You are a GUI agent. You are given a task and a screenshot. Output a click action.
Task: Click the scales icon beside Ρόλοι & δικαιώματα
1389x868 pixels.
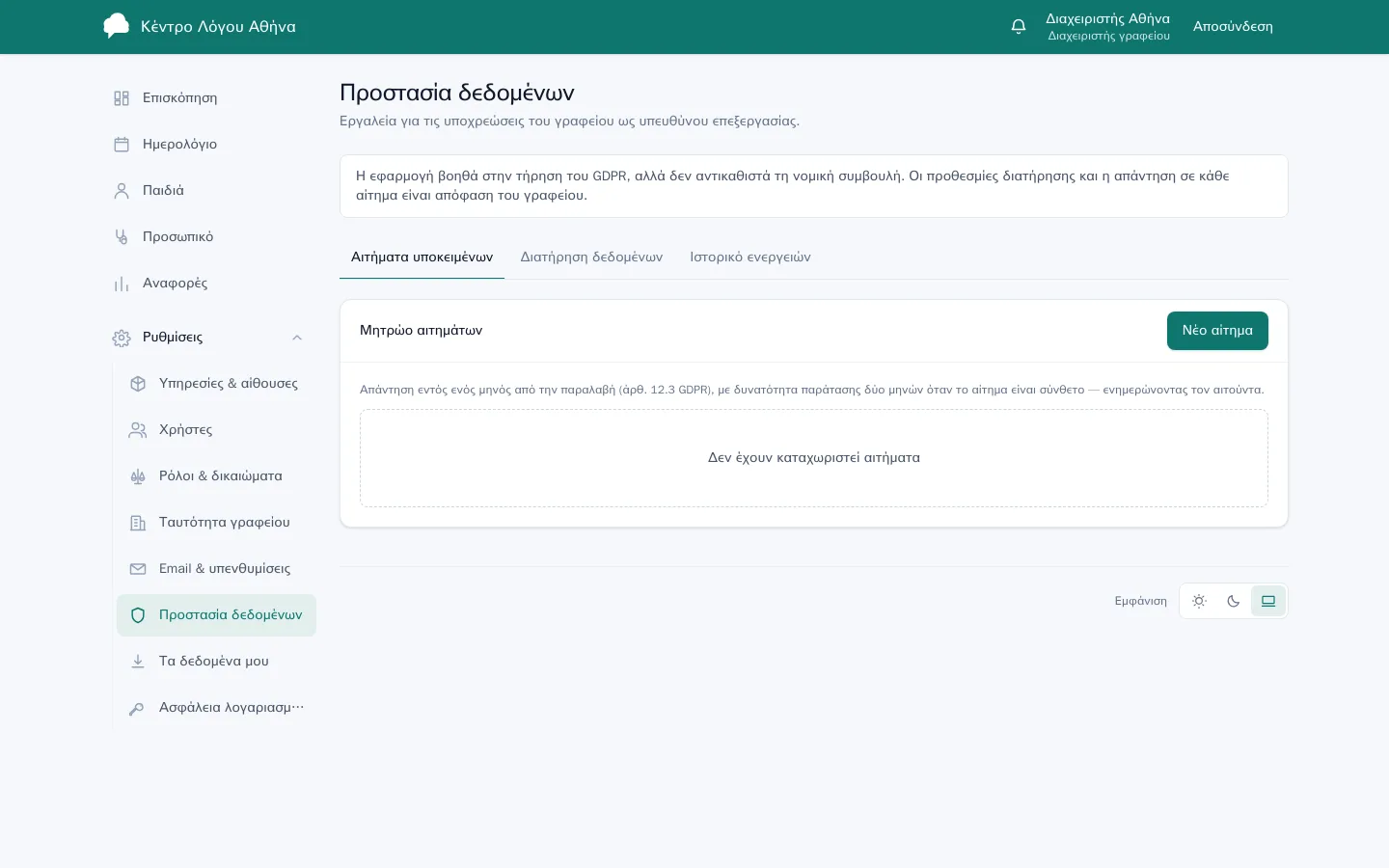point(138,476)
